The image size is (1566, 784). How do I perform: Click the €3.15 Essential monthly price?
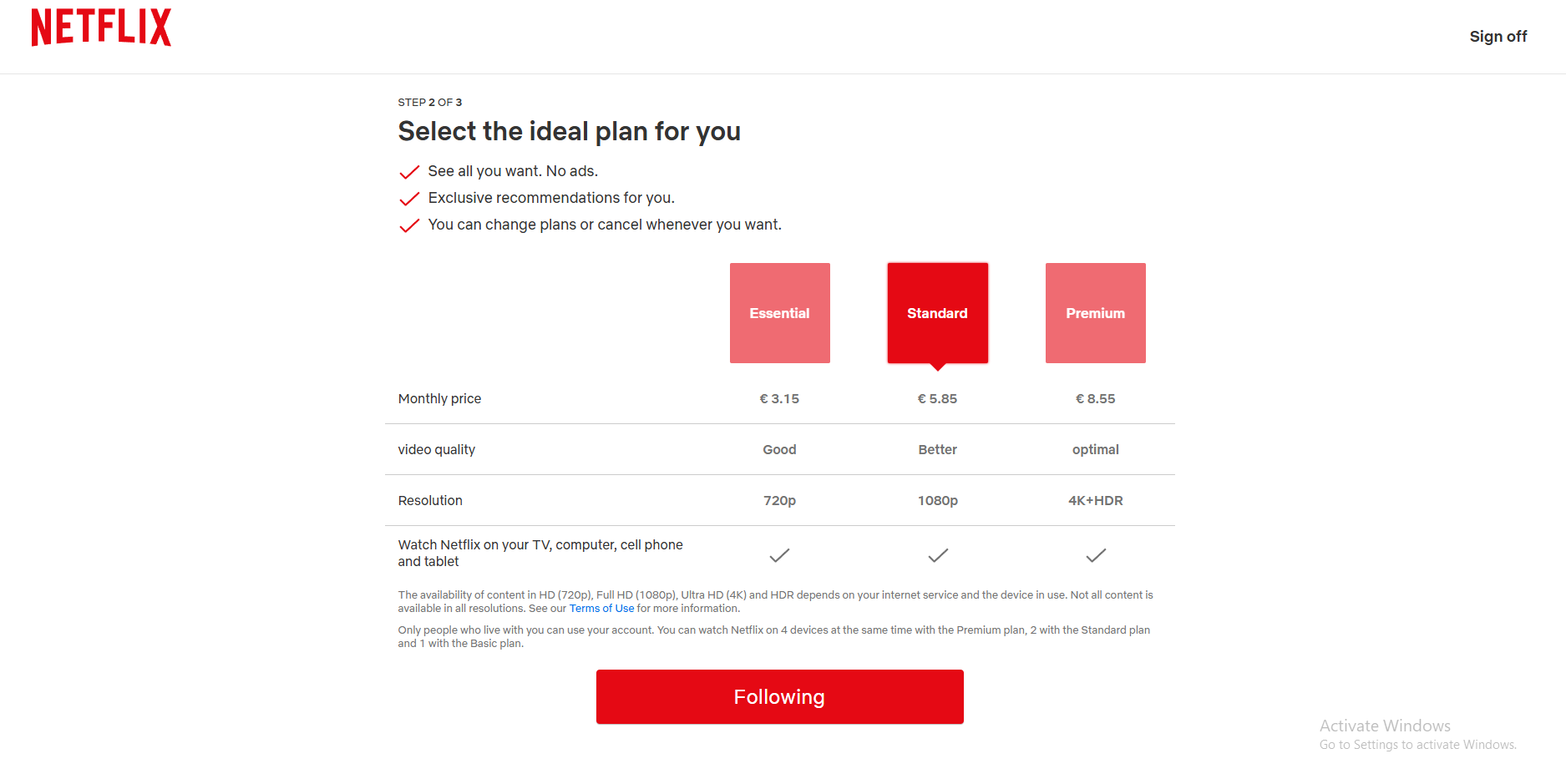[x=779, y=399]
